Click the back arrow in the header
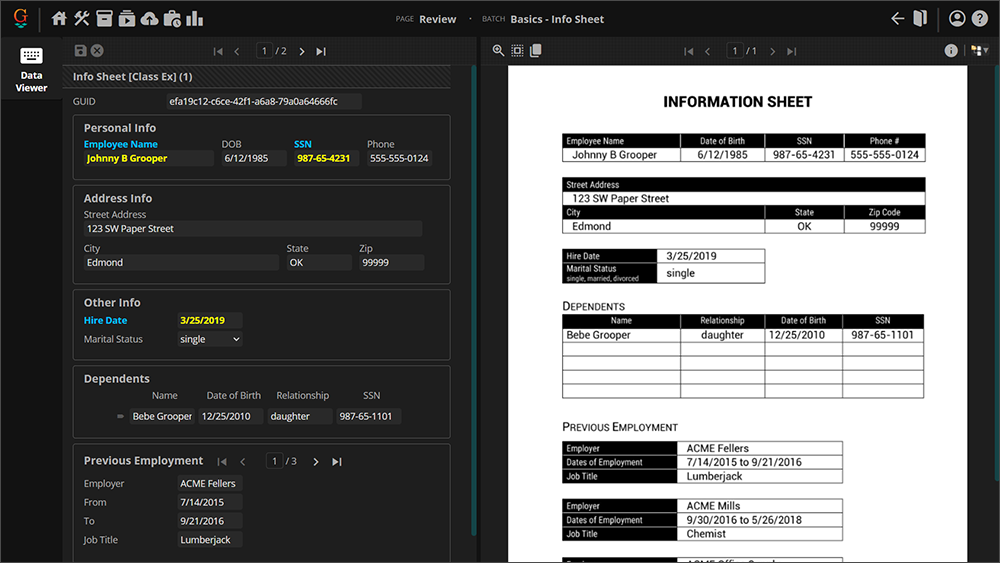Screen dimensions: 1000x563 tap(897, 18)
